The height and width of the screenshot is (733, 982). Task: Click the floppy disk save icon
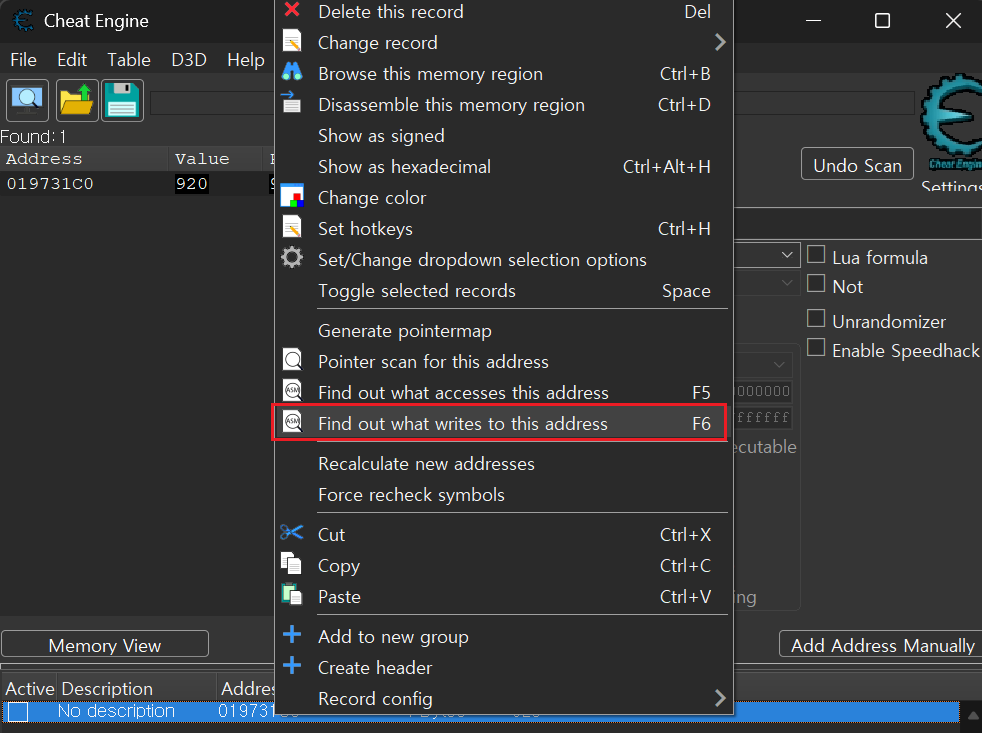point(122,100)
